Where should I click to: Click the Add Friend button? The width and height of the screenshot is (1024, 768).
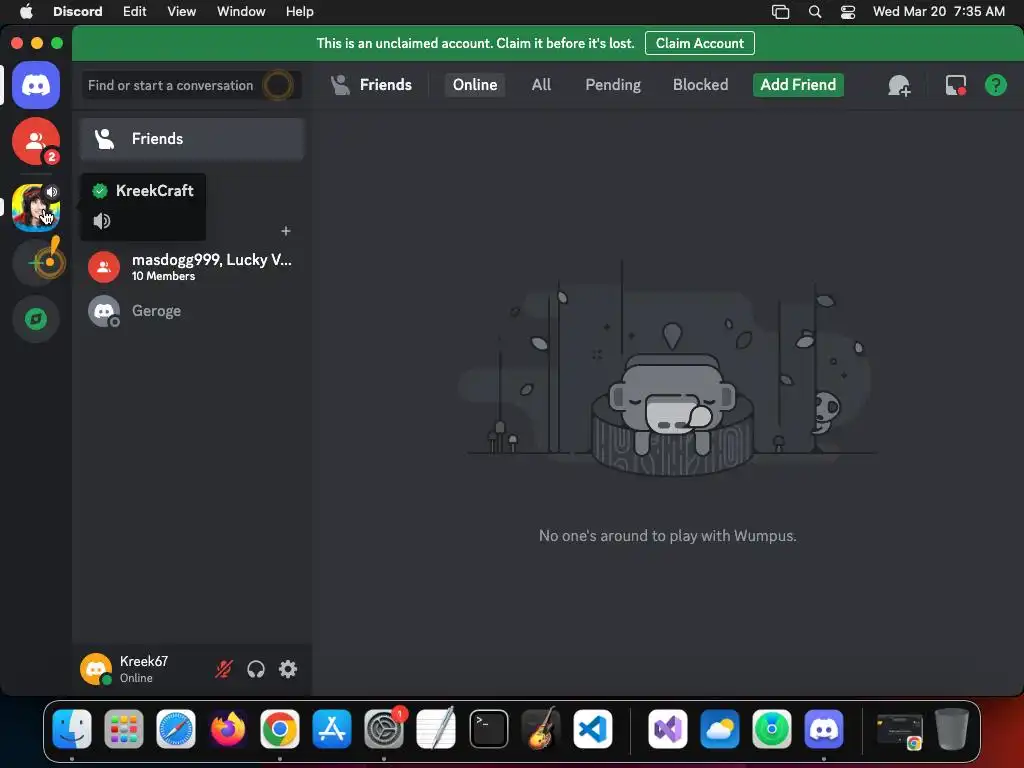click(798, 85)
